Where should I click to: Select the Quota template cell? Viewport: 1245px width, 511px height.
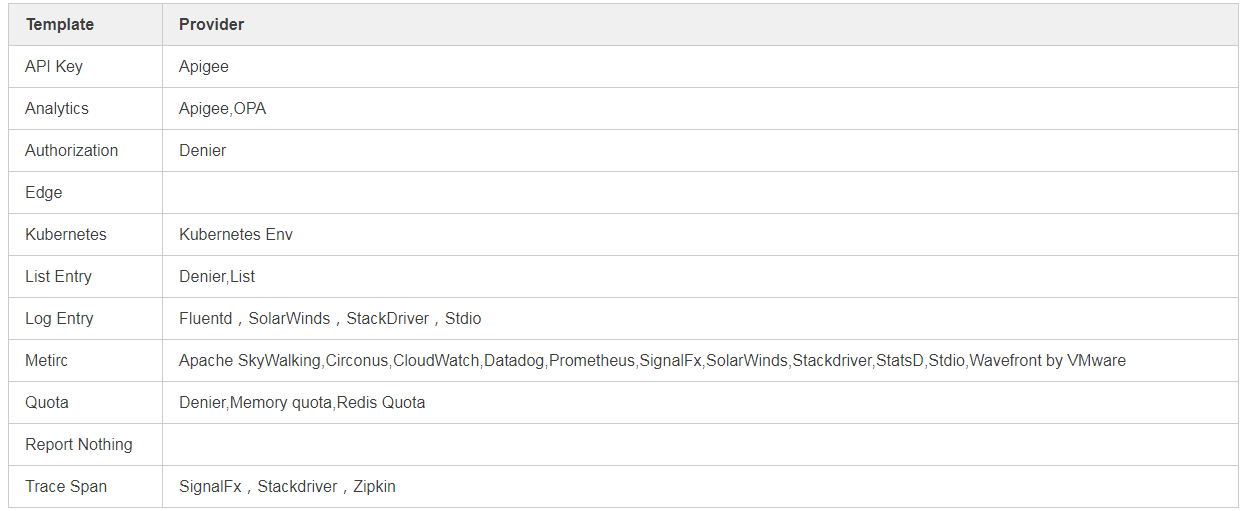pos(47,402)
